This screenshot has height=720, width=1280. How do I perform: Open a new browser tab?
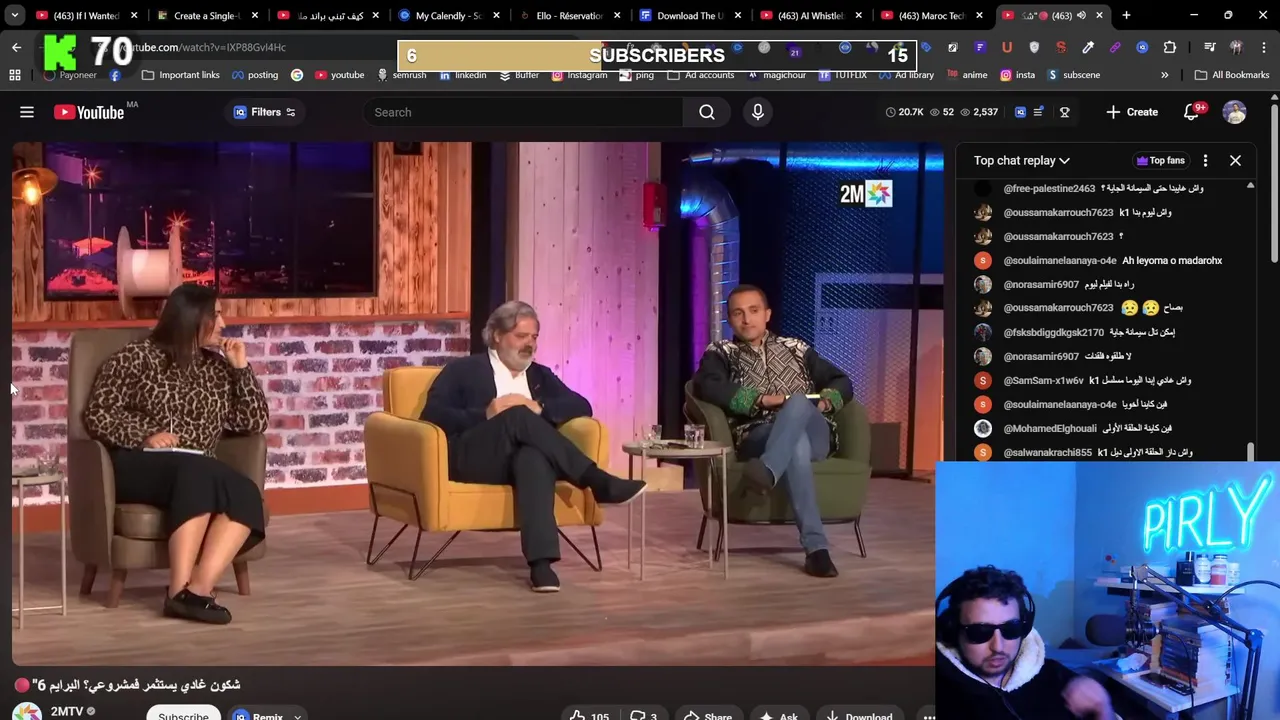(1126, 15)
